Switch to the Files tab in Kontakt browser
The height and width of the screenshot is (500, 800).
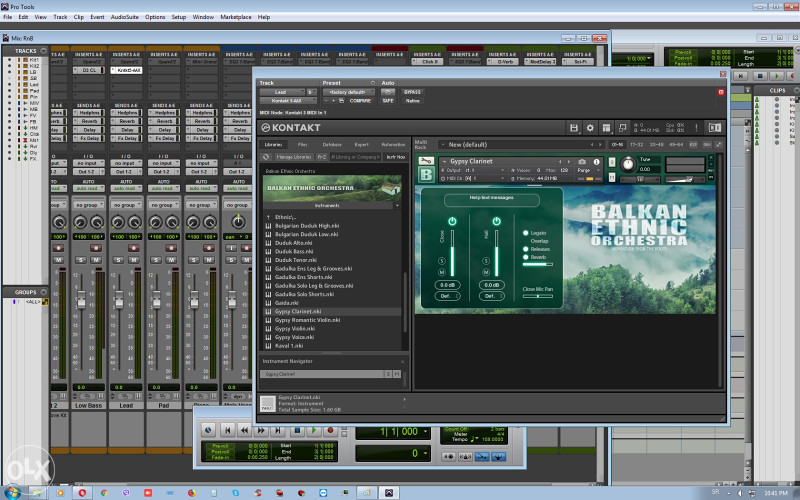(x=303, y=145)
